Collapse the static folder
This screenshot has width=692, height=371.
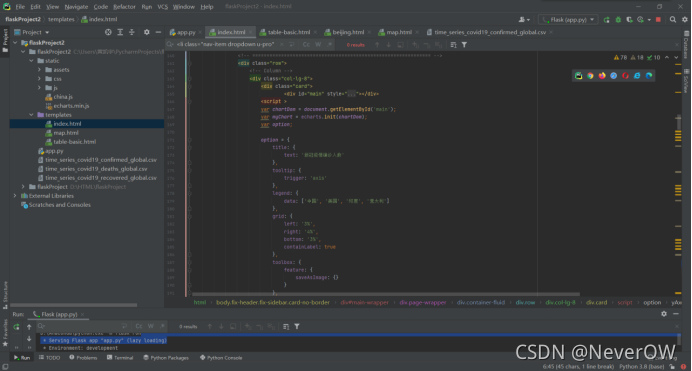click(31, 61)
